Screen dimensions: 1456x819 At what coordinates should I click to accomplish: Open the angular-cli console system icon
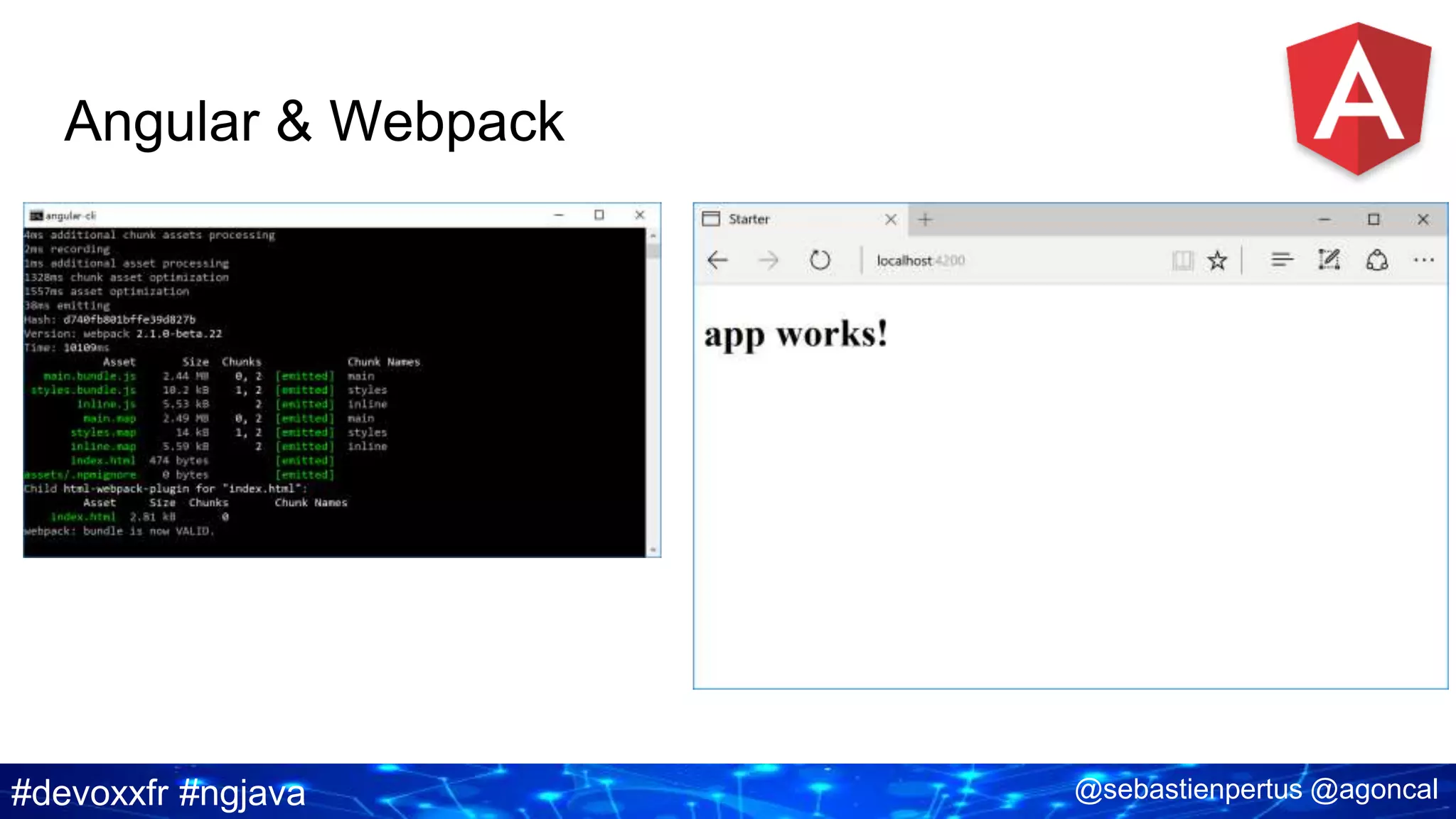tap(36, 215)
